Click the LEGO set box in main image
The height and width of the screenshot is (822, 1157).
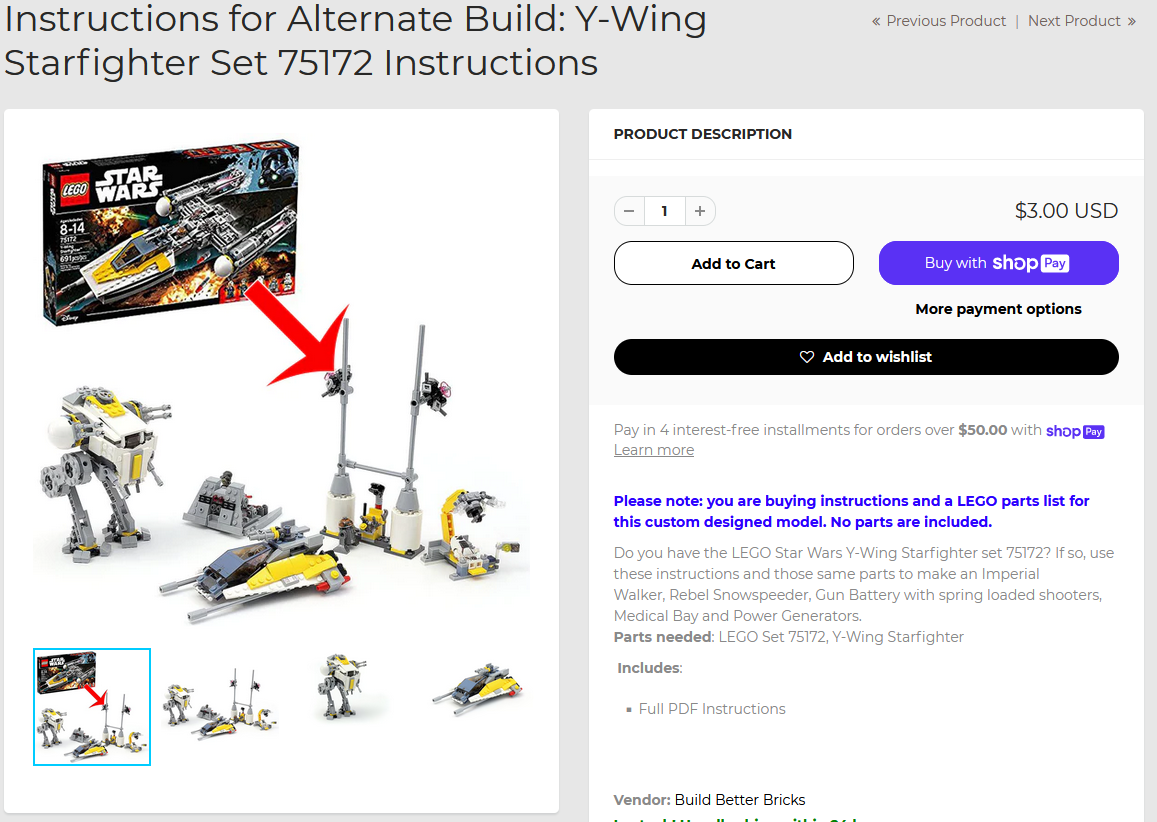(x=171, y=231)
